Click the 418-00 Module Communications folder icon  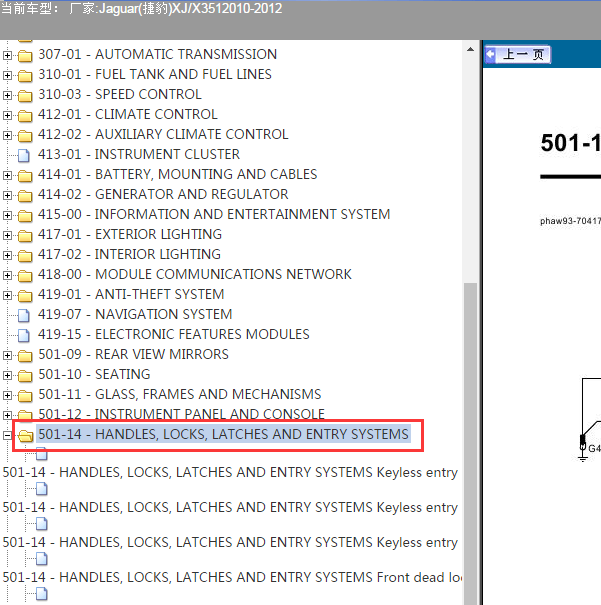click(25, 276)
